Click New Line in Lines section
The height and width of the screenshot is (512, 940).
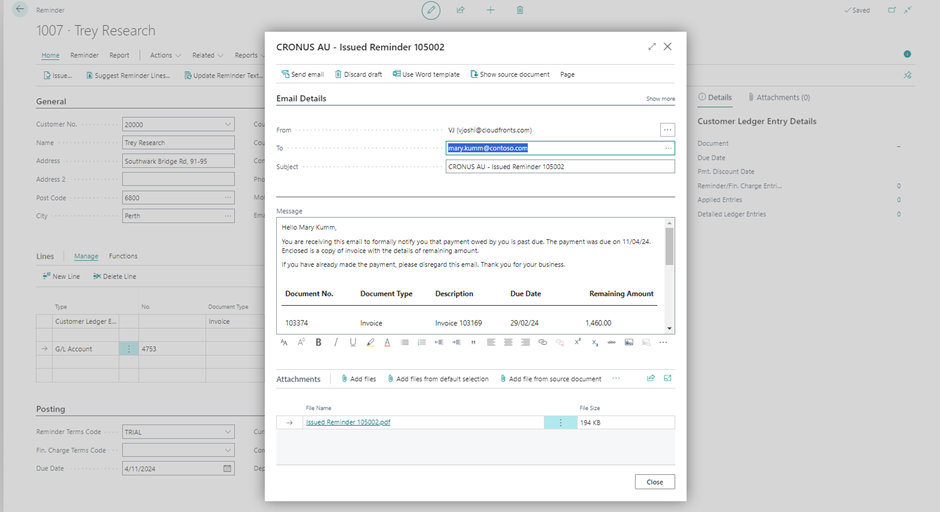tap(61, 276)
